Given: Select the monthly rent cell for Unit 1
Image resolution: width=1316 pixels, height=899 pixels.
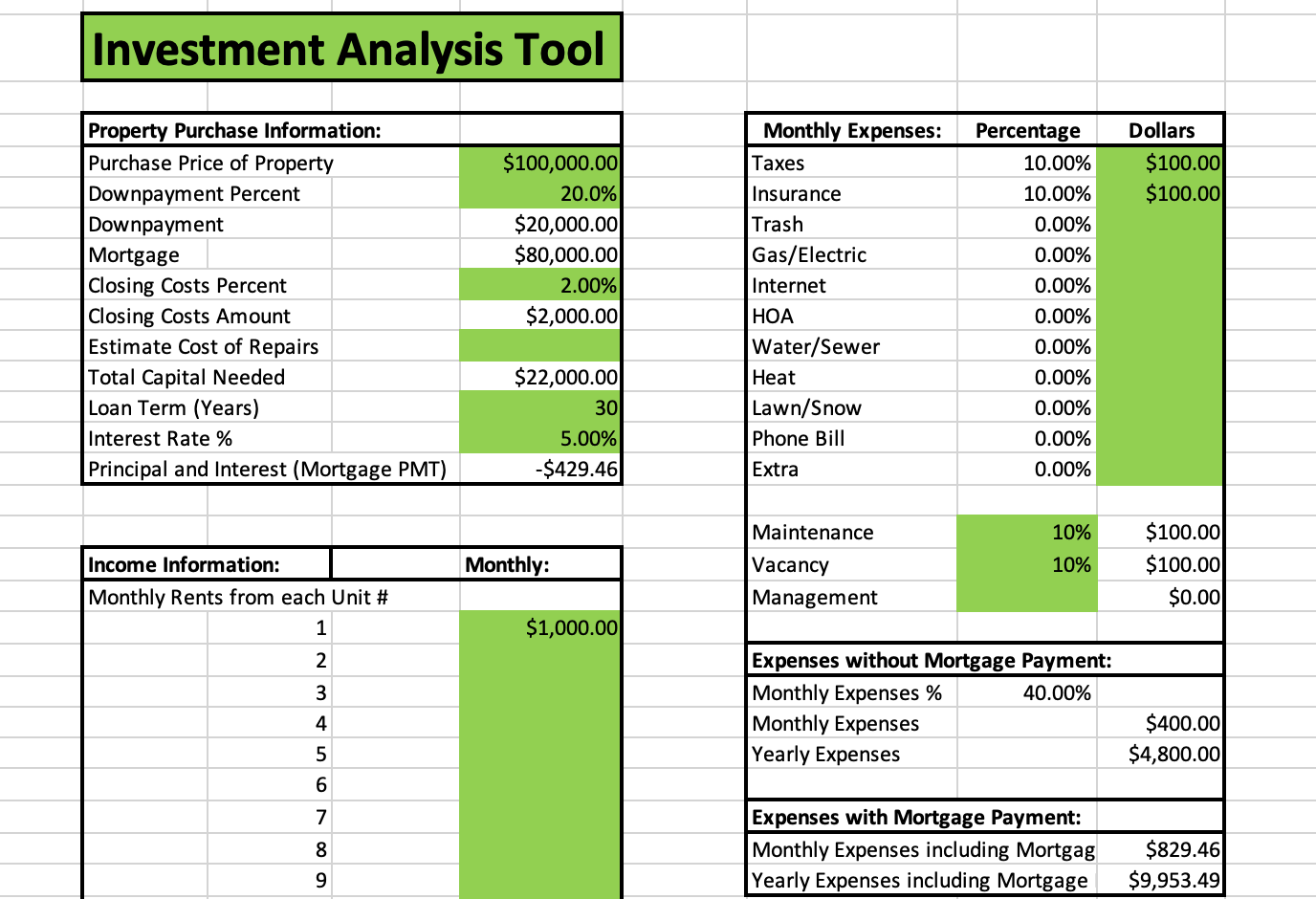Looking at the screenshot, I should click(540, 628).
